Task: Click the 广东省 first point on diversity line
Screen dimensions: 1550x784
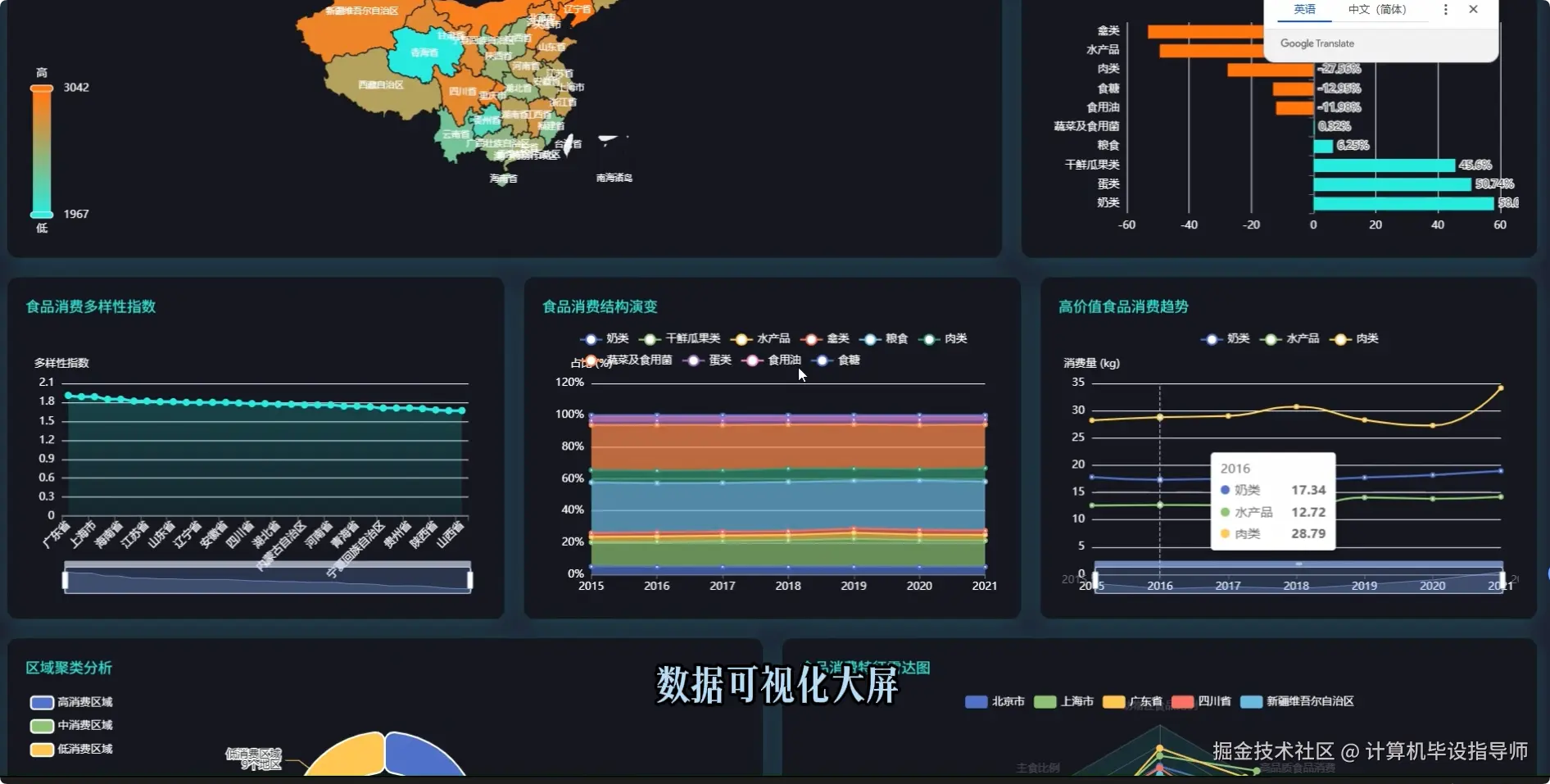Action: coord(68,395)
